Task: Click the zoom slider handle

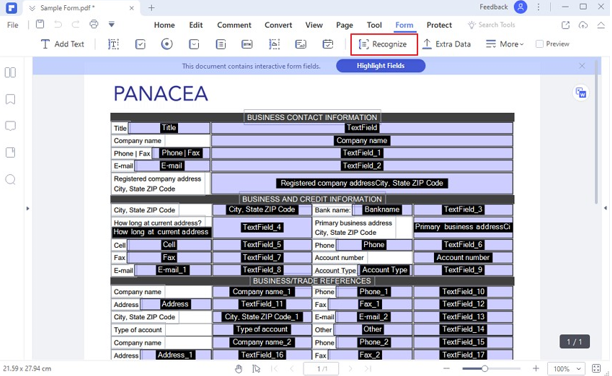Action: 484,369
